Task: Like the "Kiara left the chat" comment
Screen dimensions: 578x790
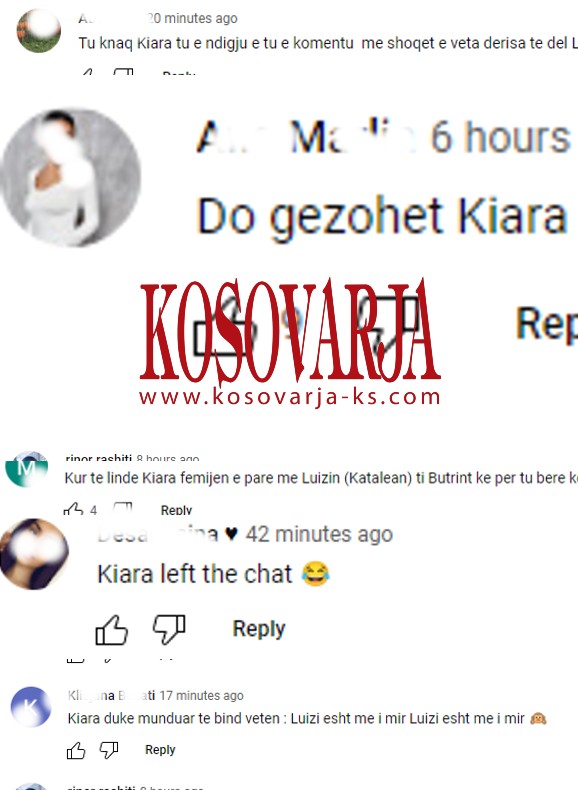Action: click(111, 630)
